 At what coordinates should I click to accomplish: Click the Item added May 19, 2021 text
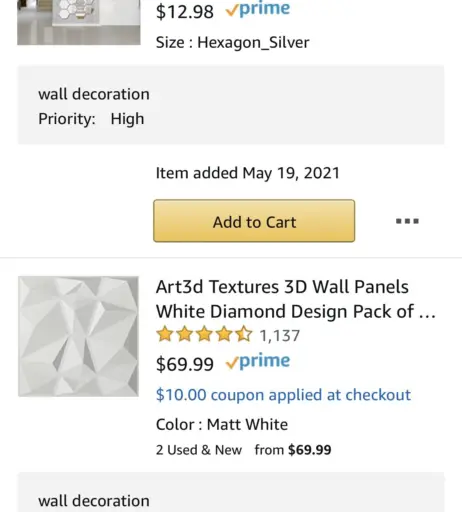point(248,173)
